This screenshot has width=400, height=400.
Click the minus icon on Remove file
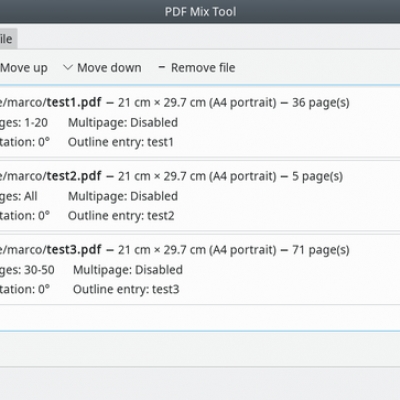tap(162, 67)
